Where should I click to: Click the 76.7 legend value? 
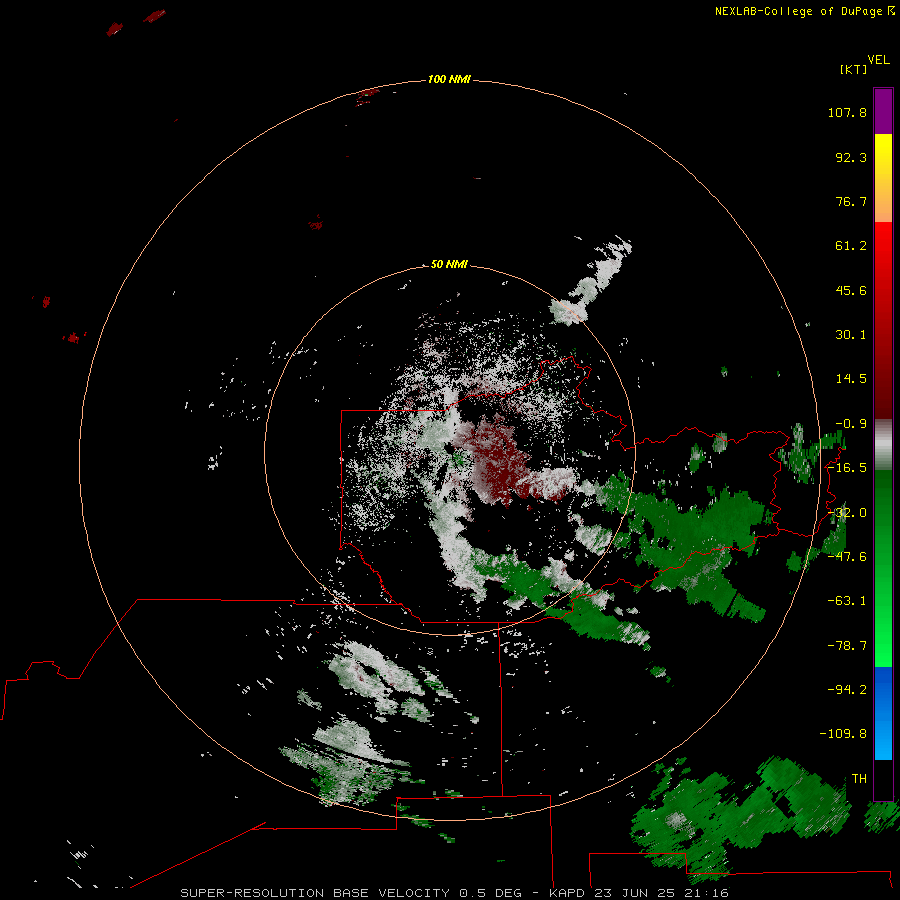pos(851,201)
